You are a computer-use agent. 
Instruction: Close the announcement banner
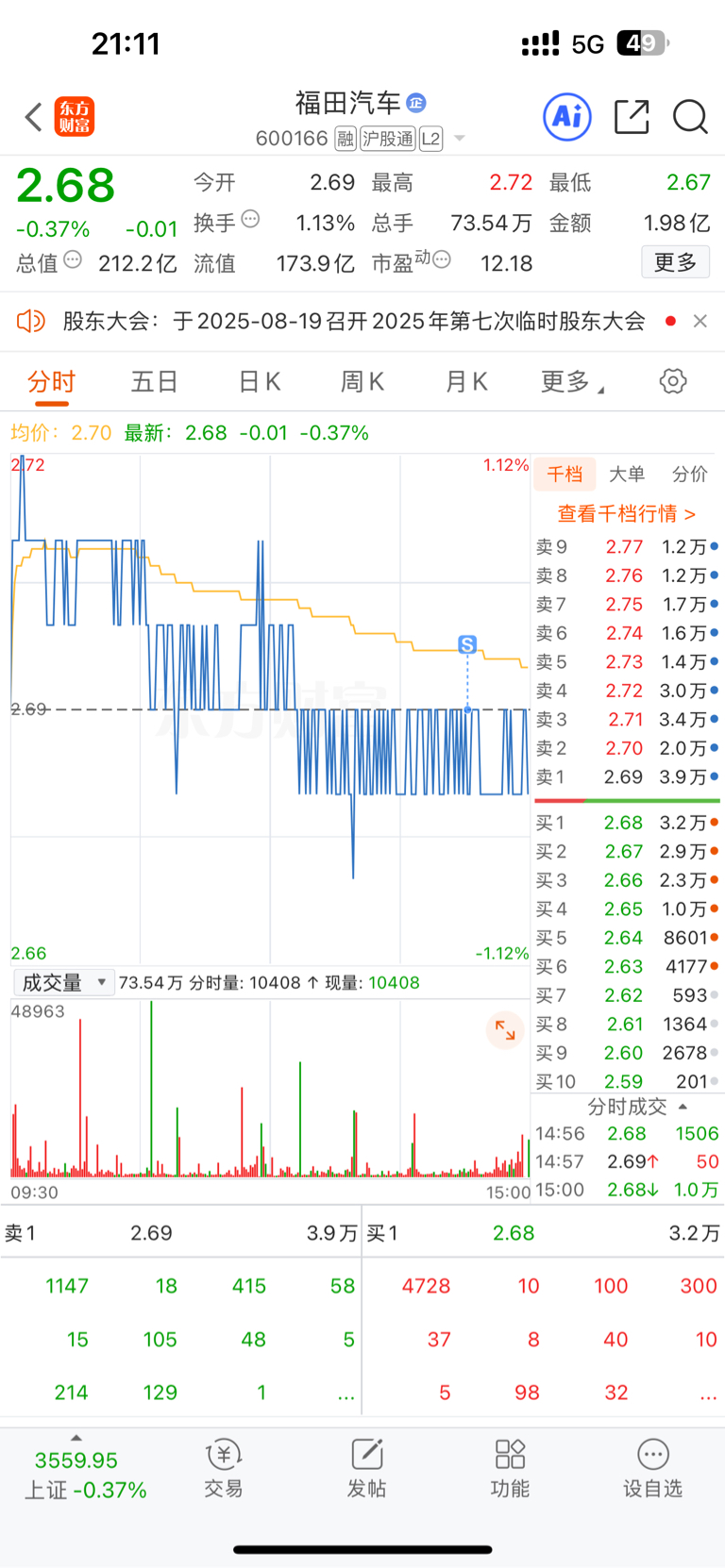tap(700, 321)
